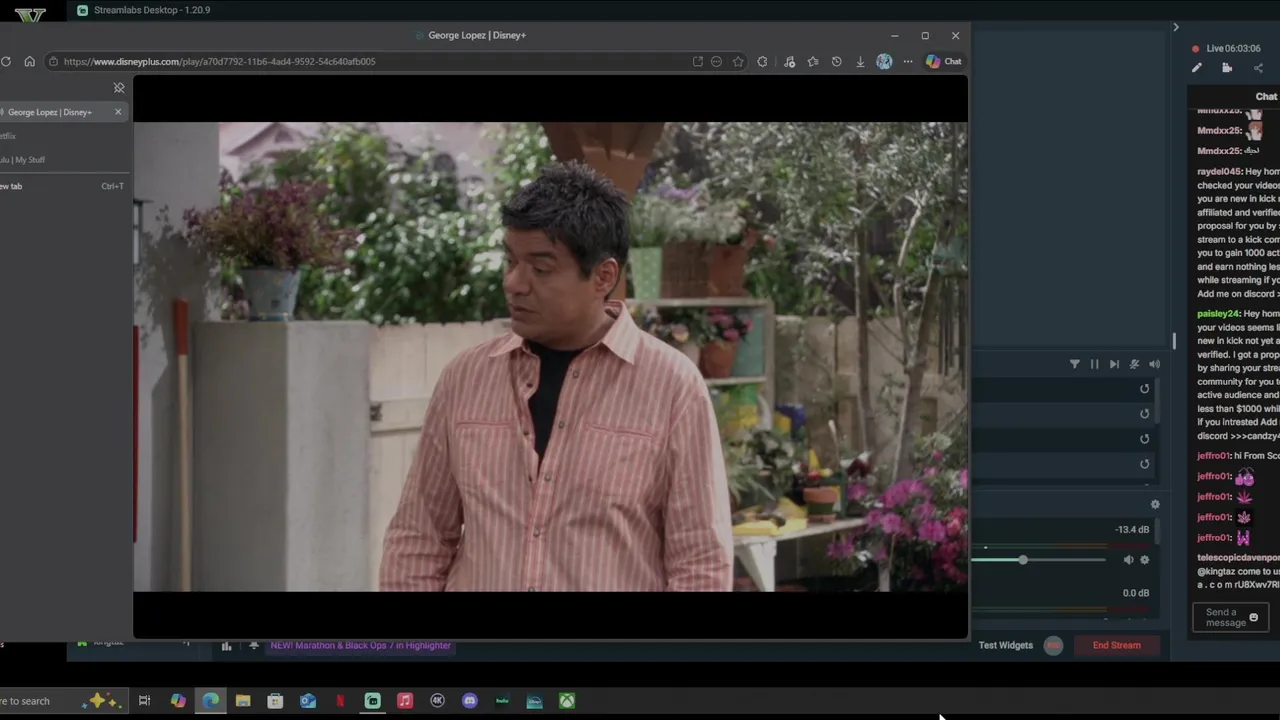Open Copilot Chat button in Edge
Screen dimensions: 1280x720
tap(943, 61)
